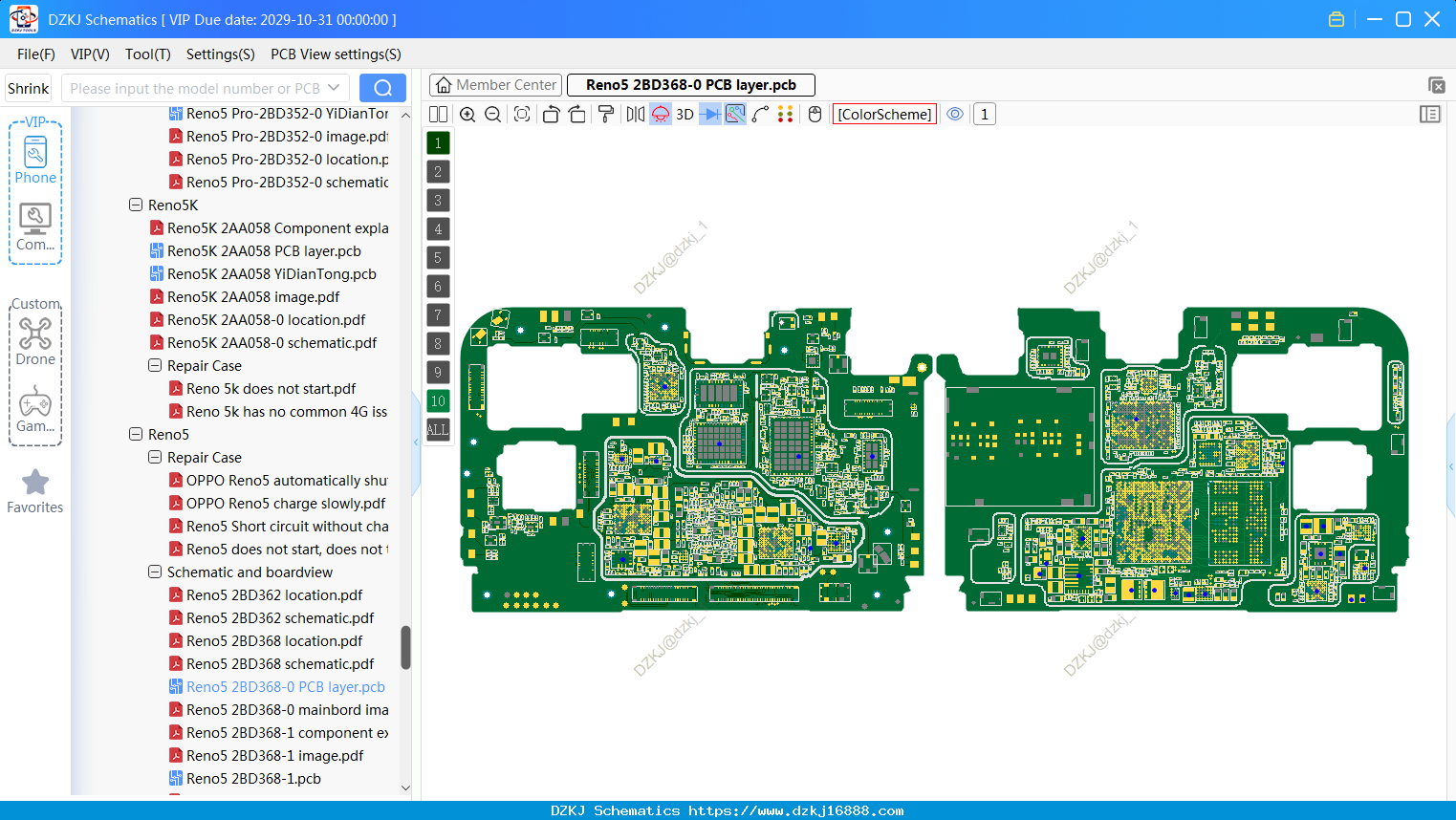1456x820 pixels.
Task: Click the yellow toolbox icon in title bar
Action: [1336, 19]
